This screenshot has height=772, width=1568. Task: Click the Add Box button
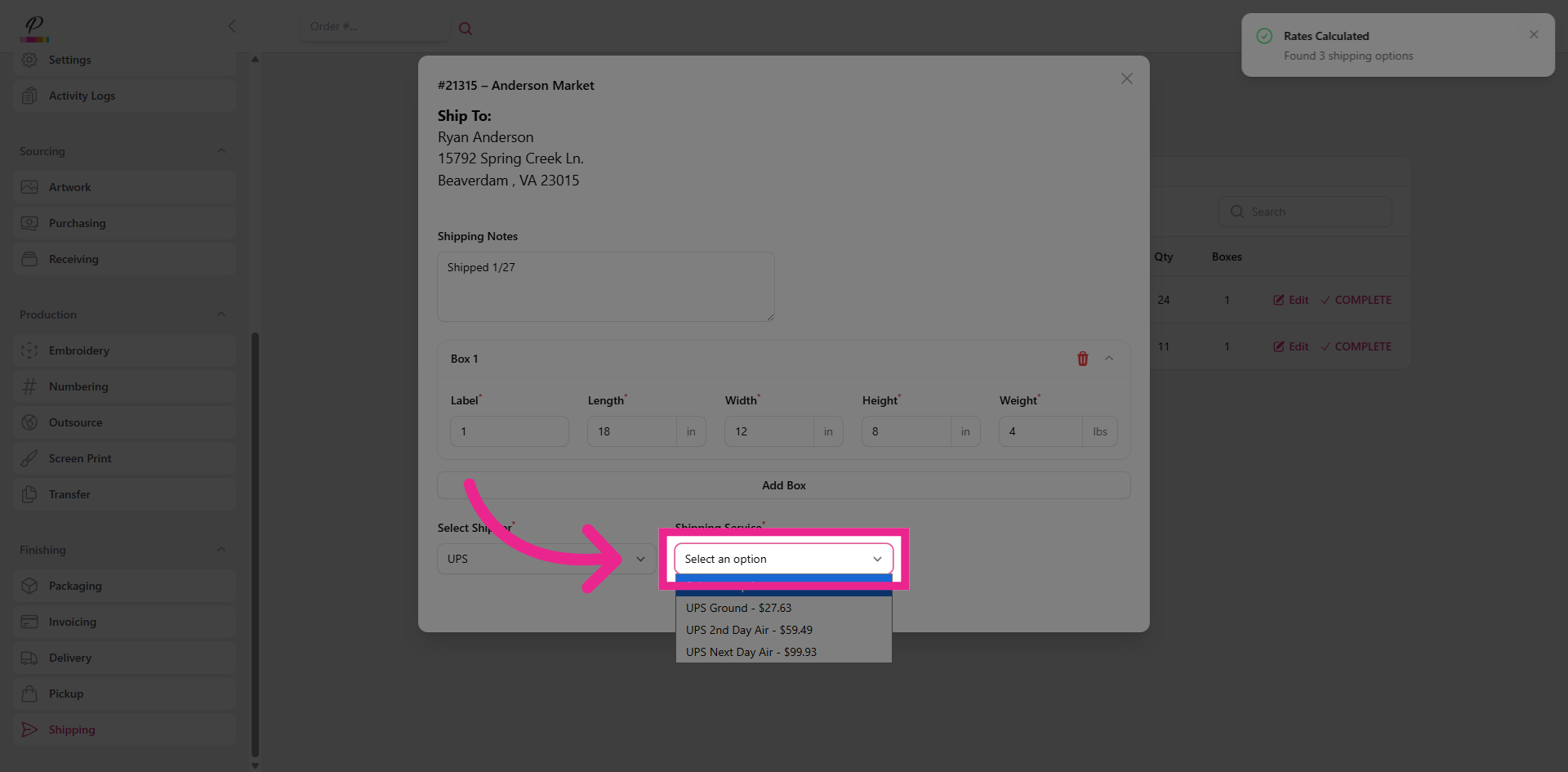[783, 485]
